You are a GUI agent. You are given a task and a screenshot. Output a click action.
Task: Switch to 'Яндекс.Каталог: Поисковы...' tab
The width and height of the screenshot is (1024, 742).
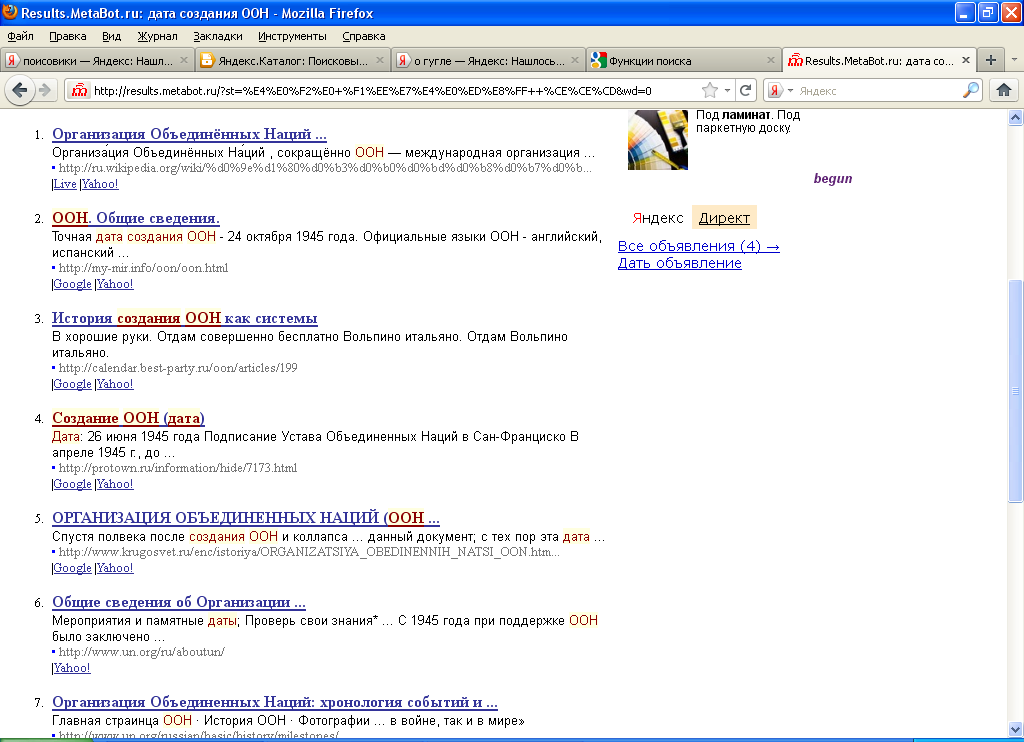(x=293, y=60)
